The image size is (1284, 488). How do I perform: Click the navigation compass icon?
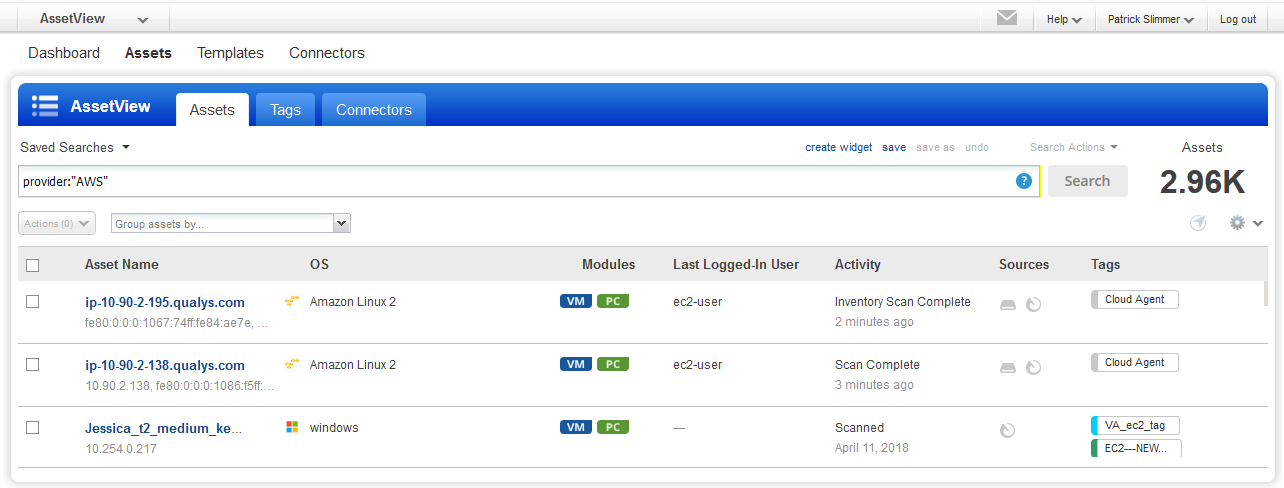click(1198, 223)
